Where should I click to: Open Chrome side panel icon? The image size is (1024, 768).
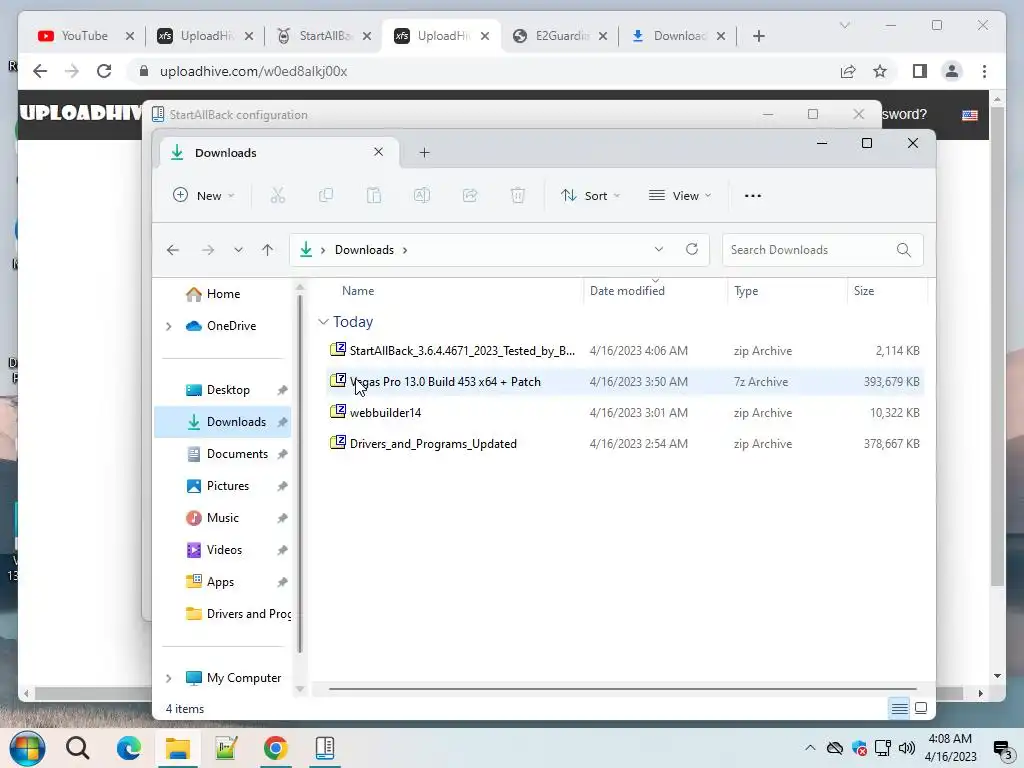[920, 71]
